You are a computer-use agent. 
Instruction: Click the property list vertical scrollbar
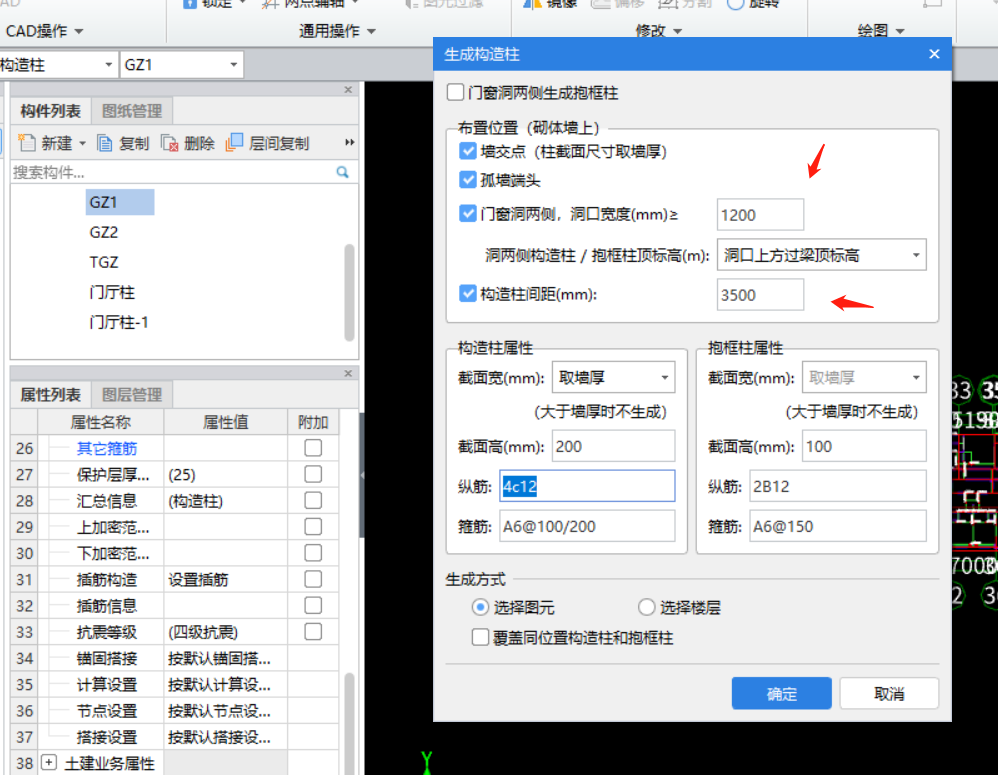349,724
